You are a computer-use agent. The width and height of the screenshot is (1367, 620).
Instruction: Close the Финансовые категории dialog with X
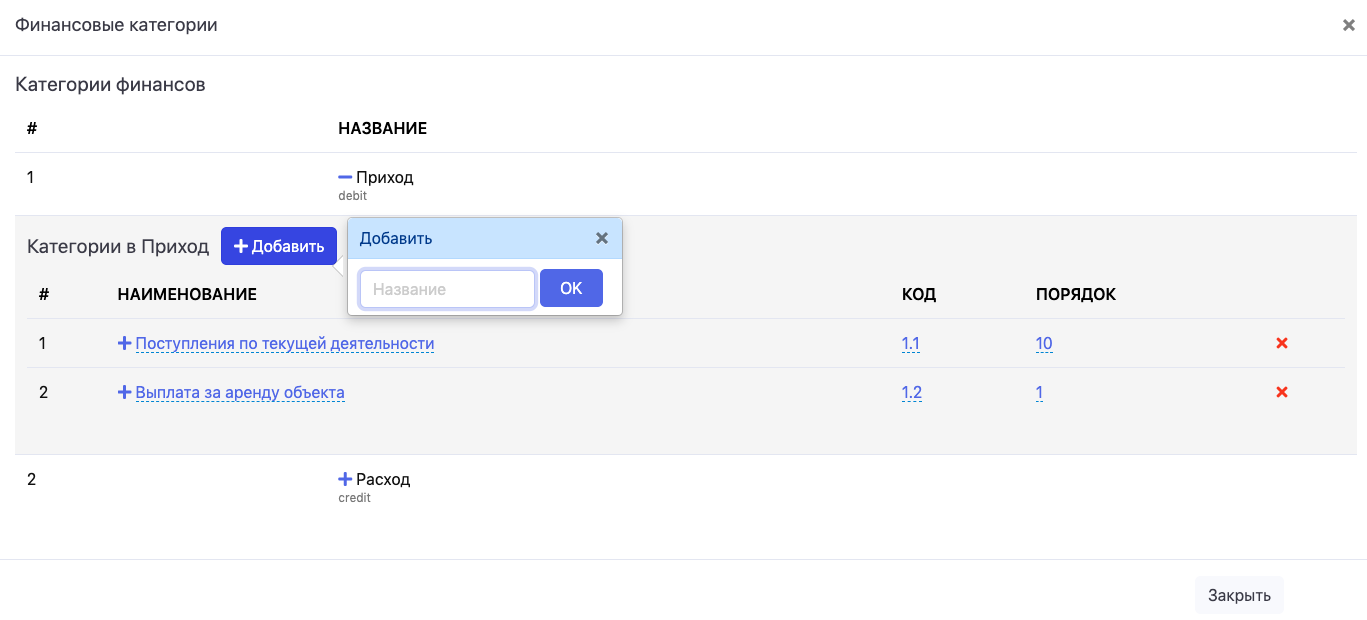(x=1348, y=26)
